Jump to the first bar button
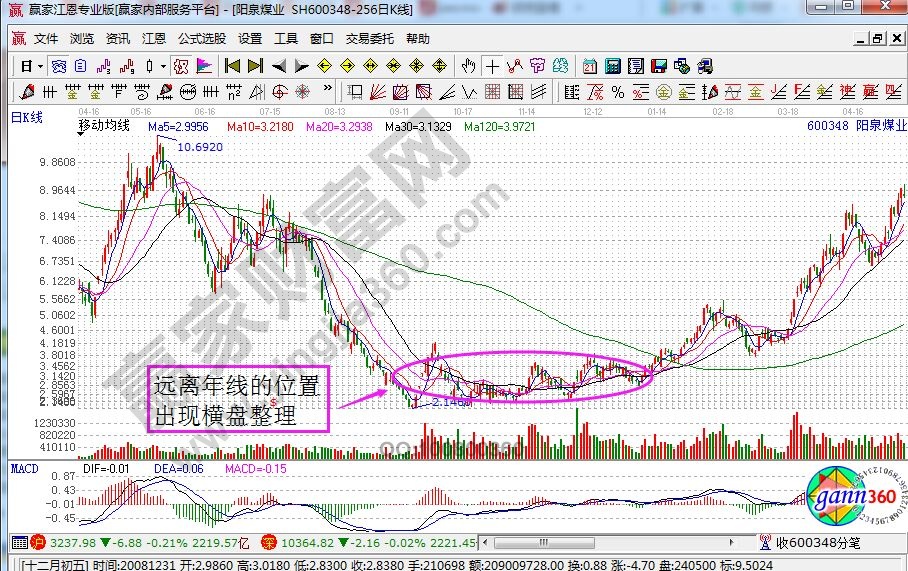The image size is (908, 571). point(232,67)
